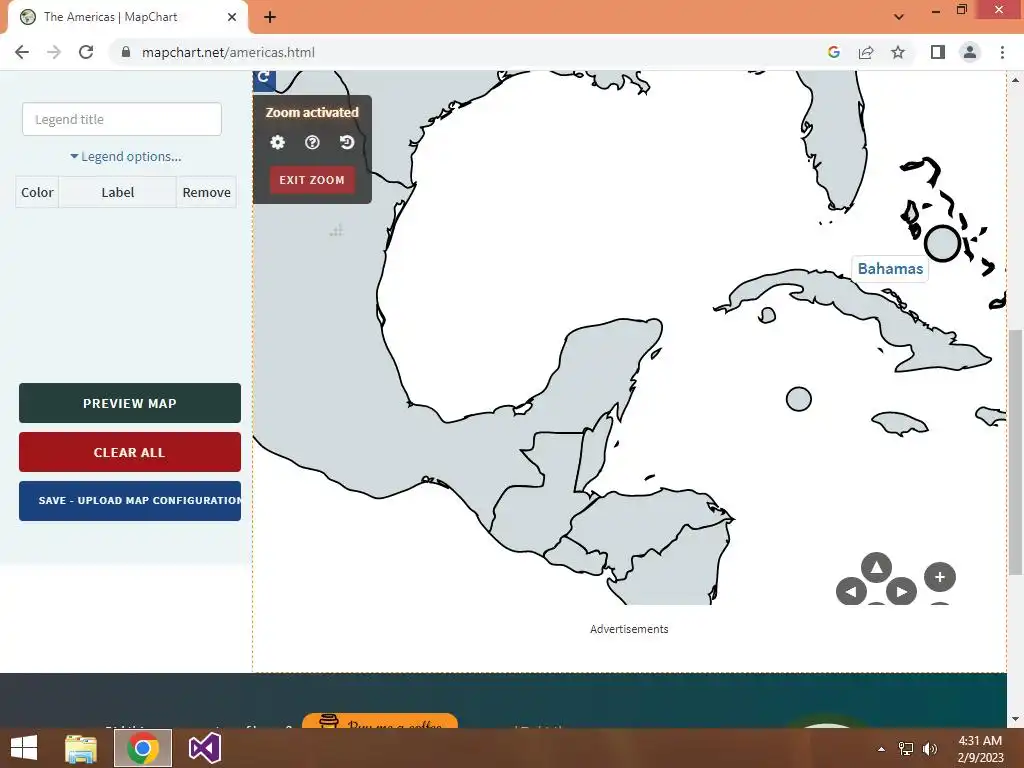
Task: Open File Explorer from the taskbar
Action: [81, 748]
